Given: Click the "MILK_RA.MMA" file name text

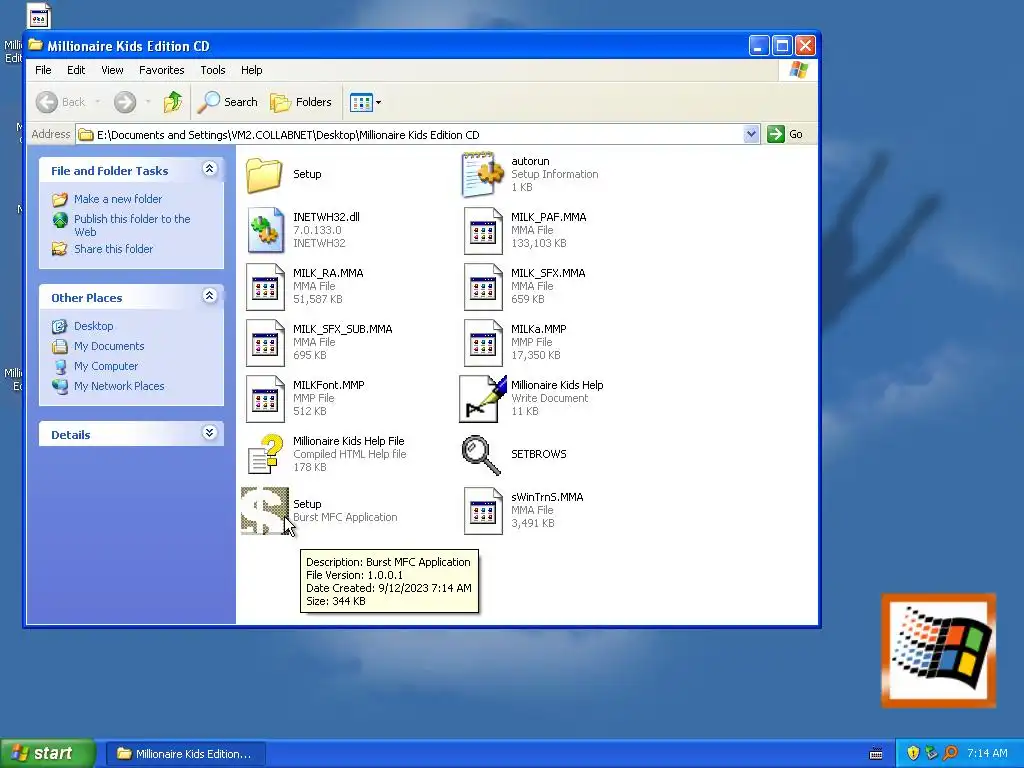Looking at the screenshot, I should [x=328, y=273].
